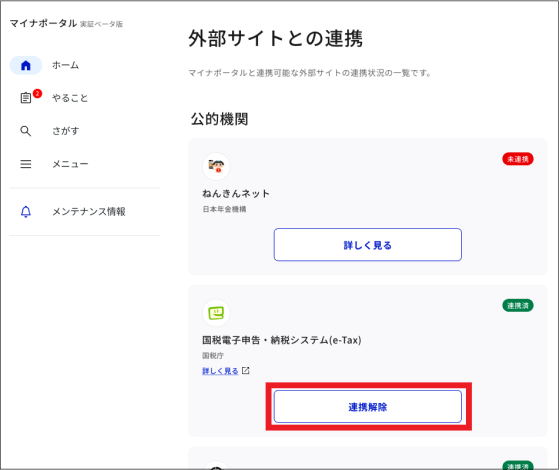Click the マイナポータル logo title

point(43,23)
